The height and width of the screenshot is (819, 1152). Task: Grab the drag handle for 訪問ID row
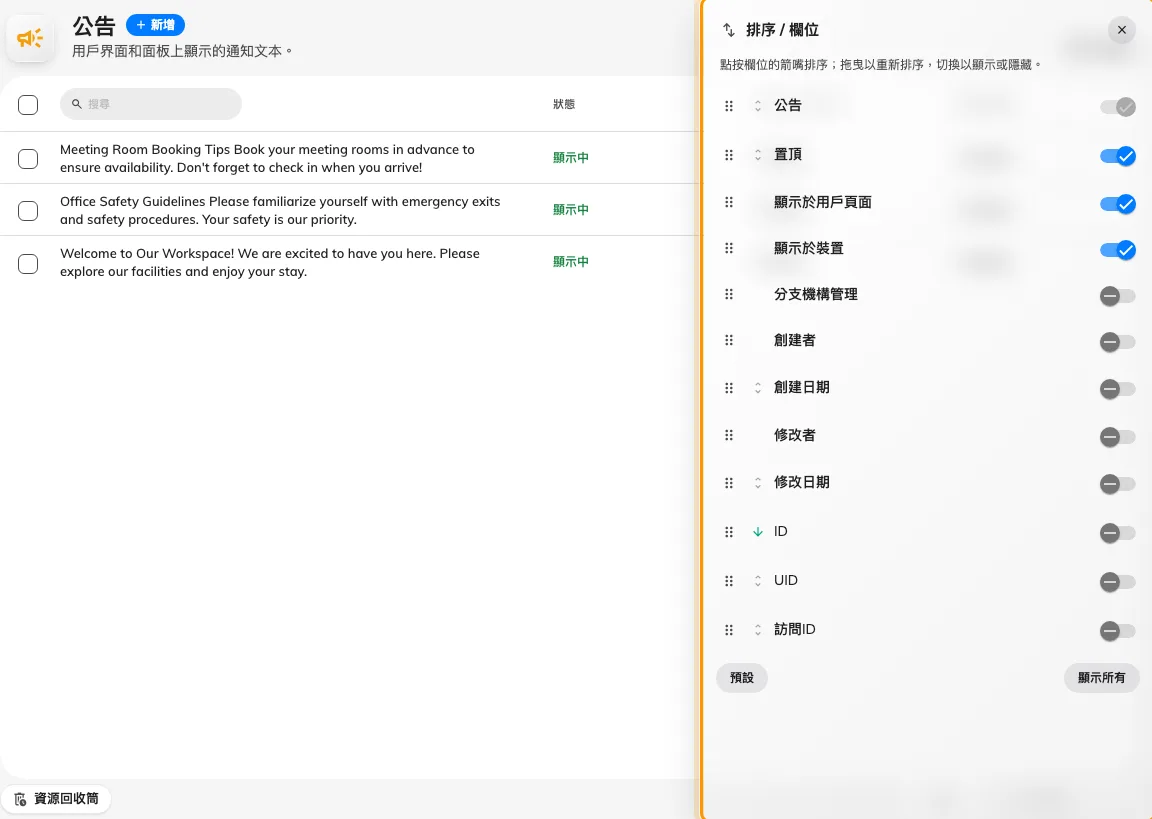(729, 630)
